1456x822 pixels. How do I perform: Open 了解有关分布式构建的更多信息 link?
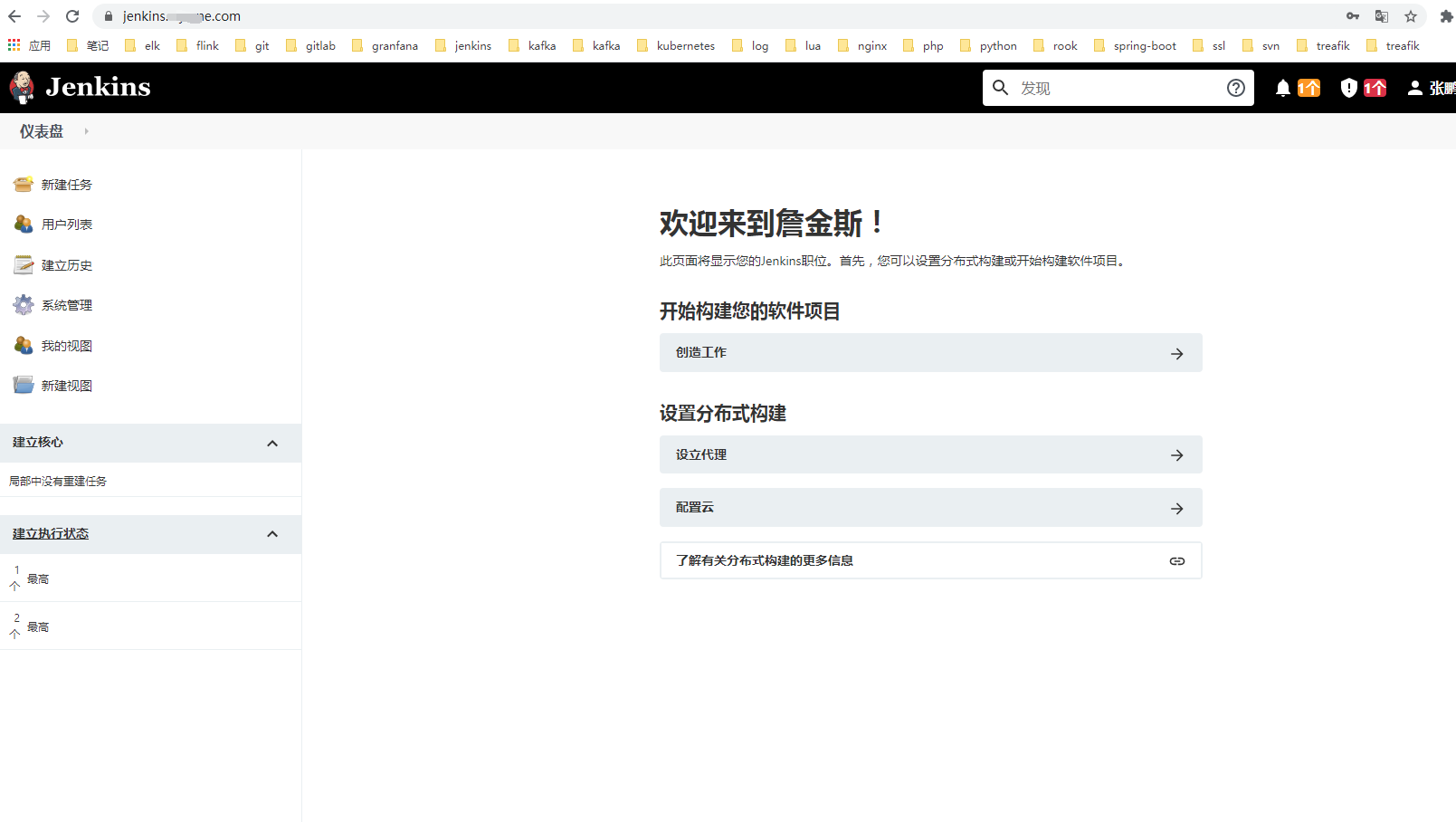(x=930, y=561)
